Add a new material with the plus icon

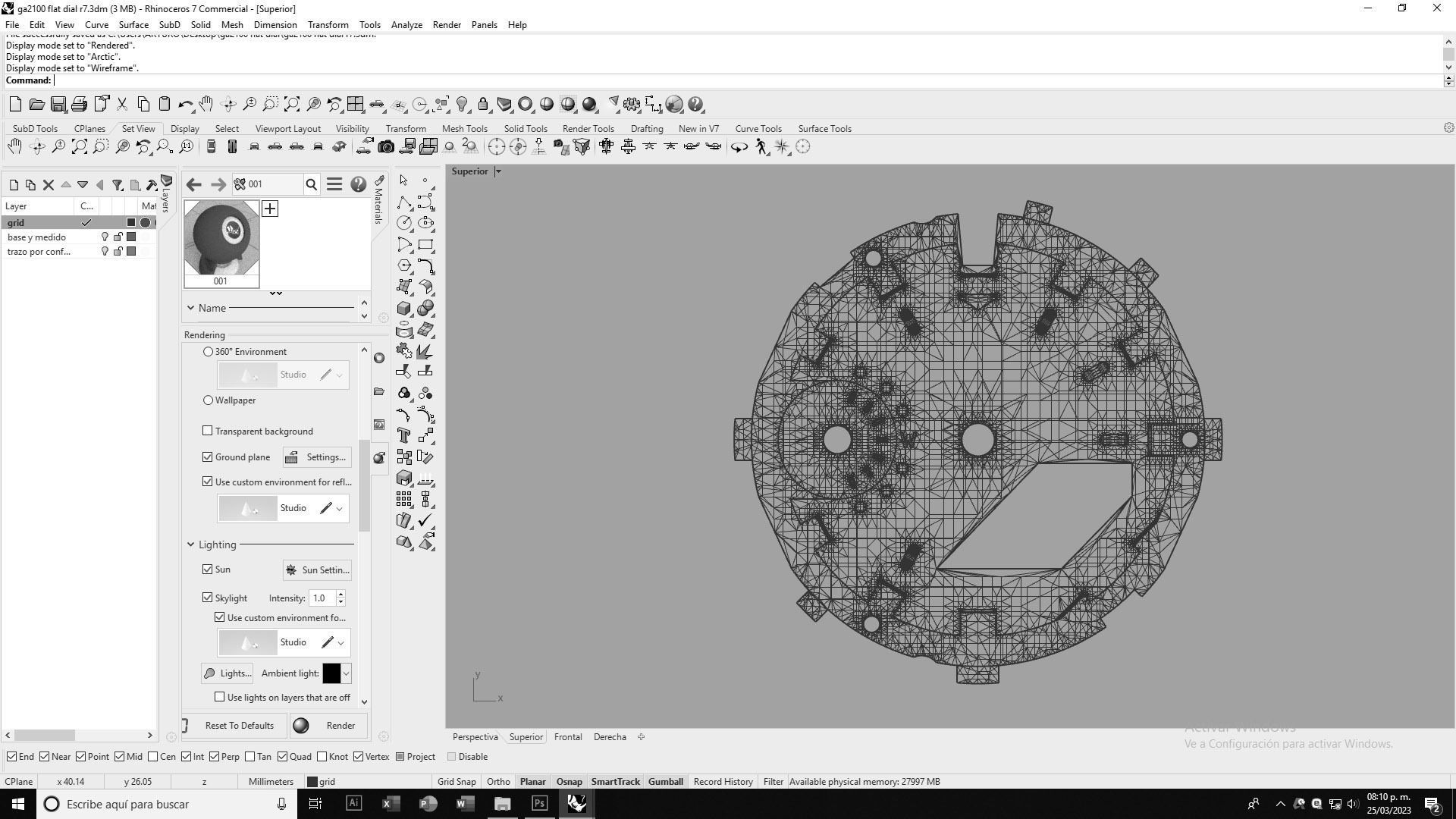pos(270,209)
